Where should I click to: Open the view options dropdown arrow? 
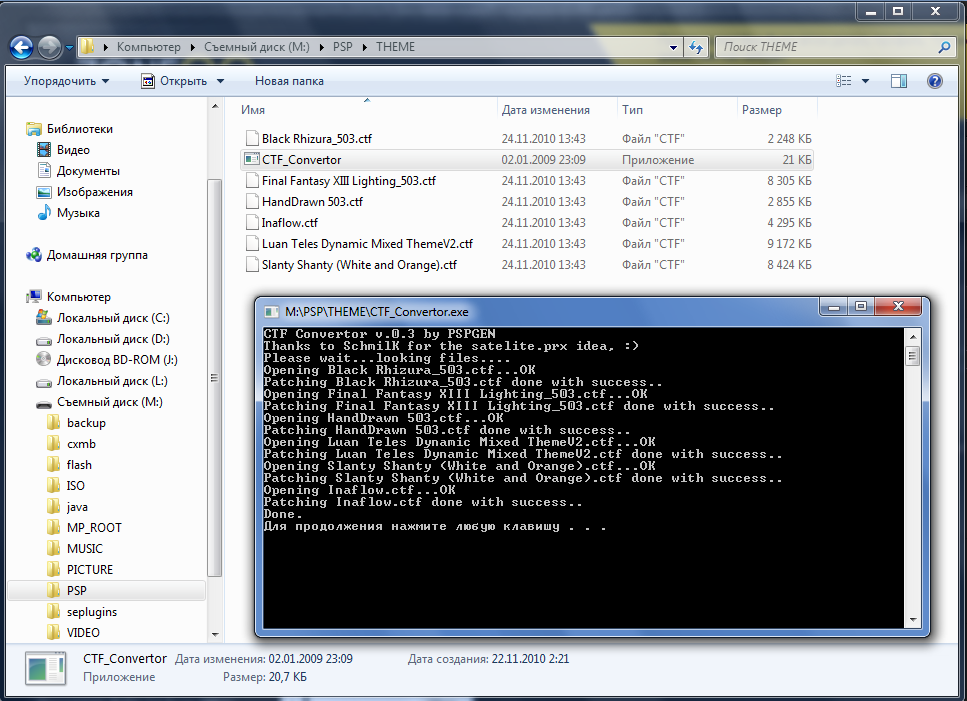tap(865, 81)
